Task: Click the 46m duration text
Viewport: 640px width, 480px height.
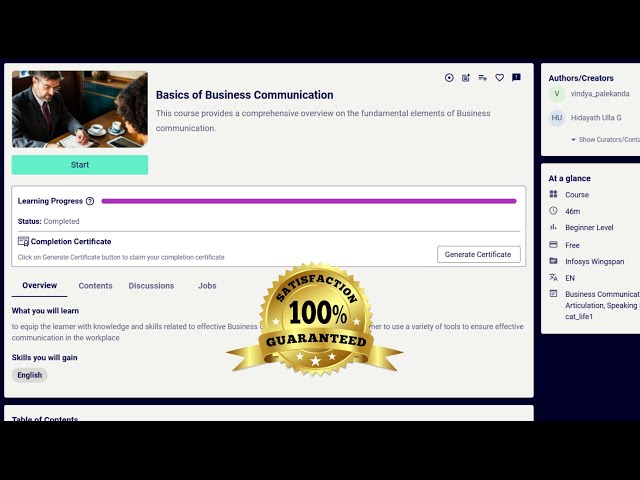Action: pyautogui.click(x=572, y=211)
